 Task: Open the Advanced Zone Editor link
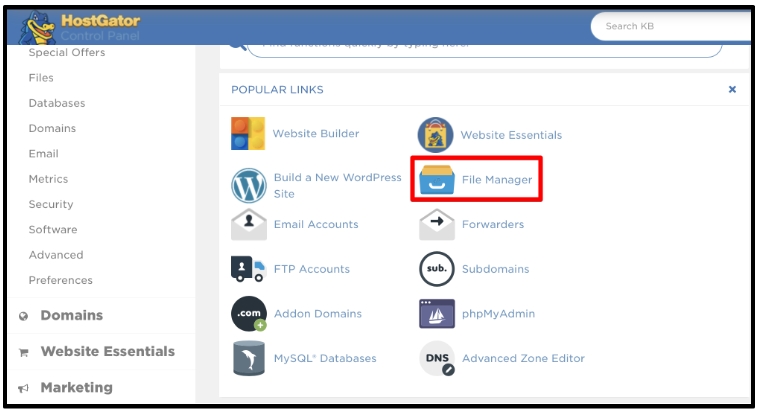[523, 358]
